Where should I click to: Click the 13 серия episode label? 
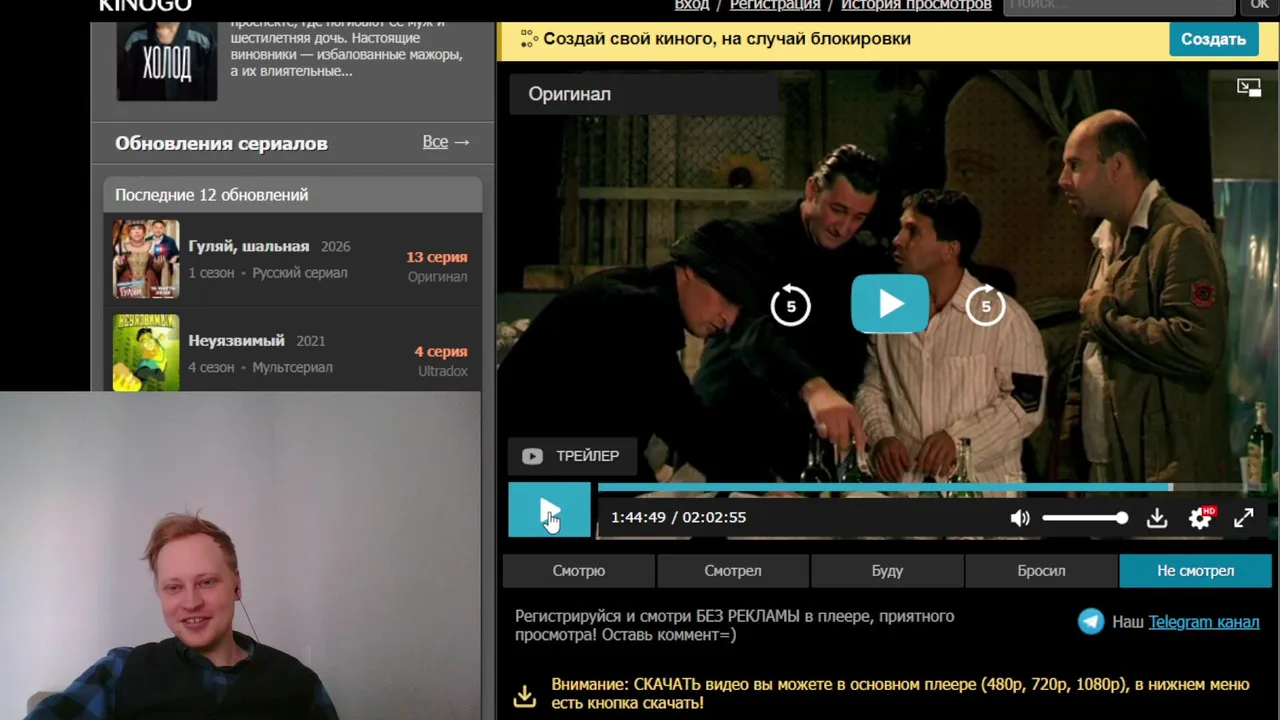tap(437, 257)
